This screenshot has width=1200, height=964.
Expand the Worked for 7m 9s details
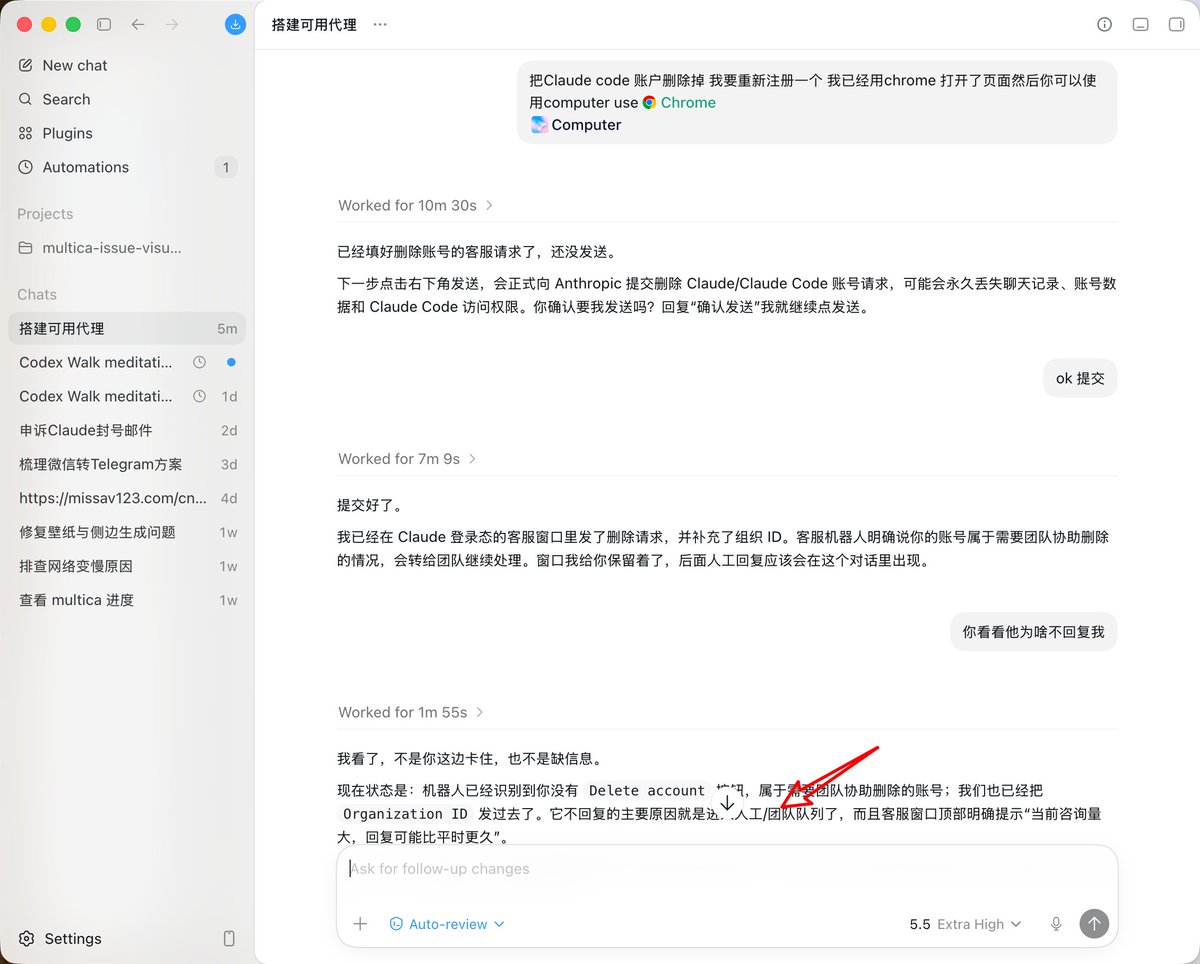click(407, 458)
